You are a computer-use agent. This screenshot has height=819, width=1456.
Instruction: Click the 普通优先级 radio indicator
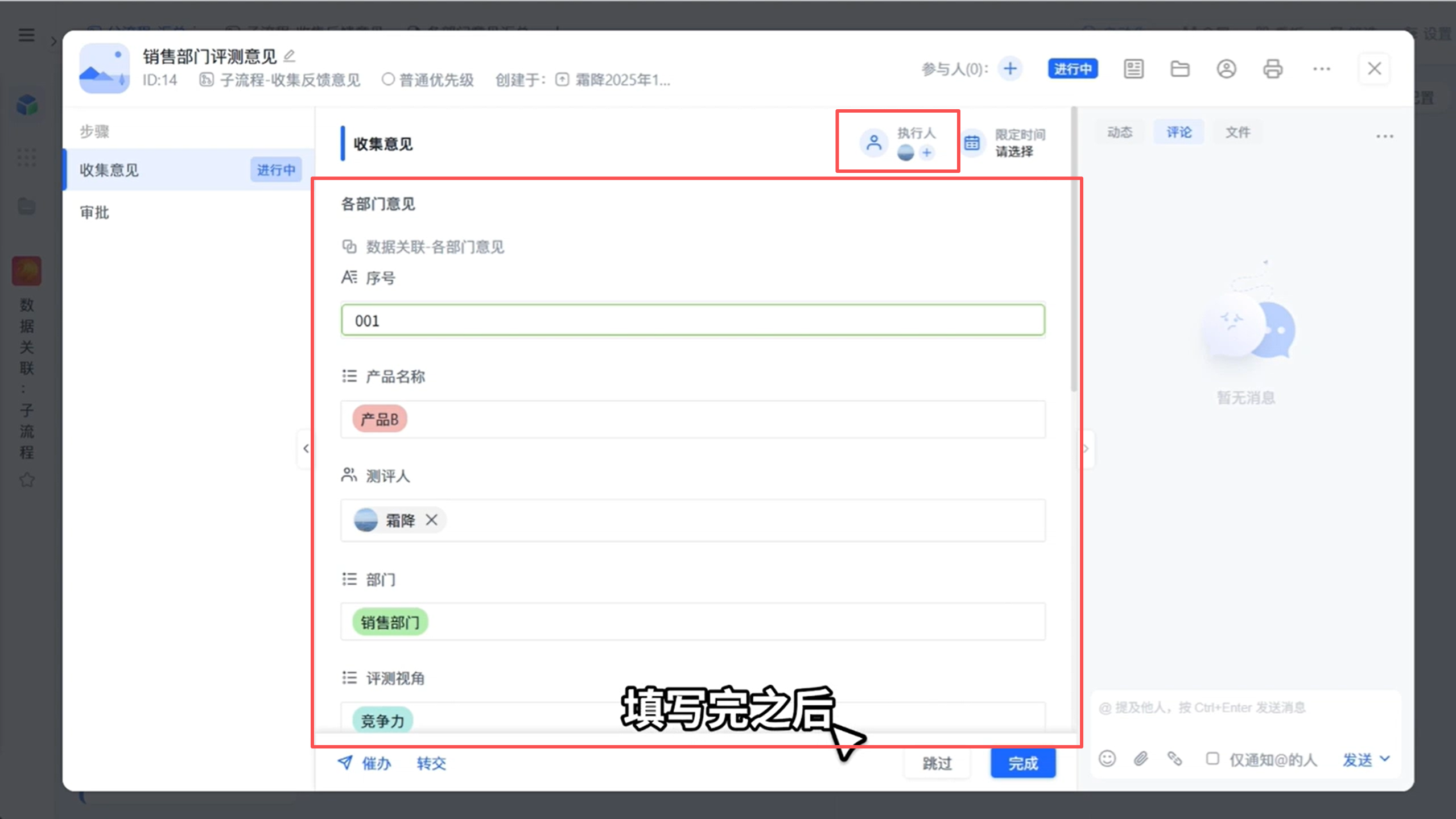[388, 80]
